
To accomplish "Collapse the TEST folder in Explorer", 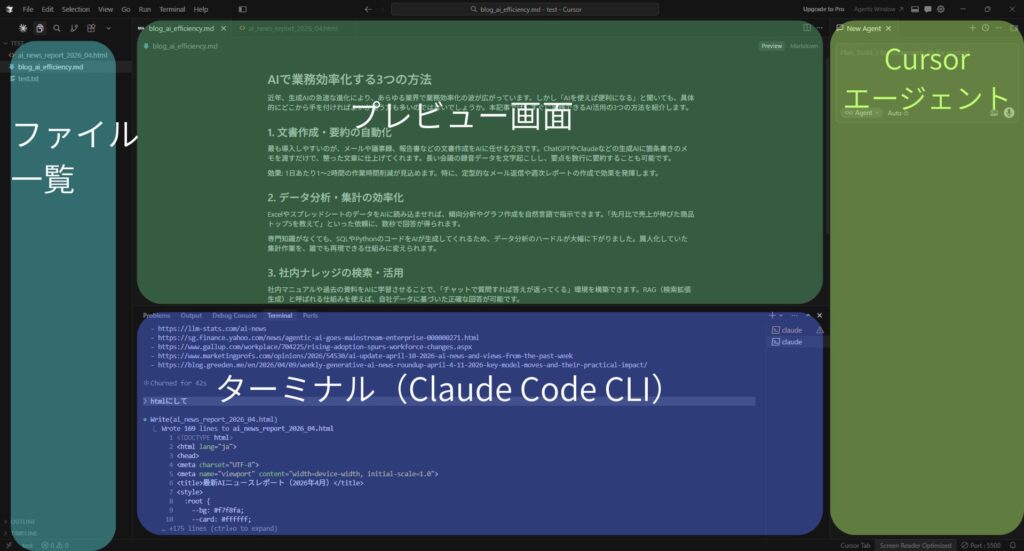I will (x=13, y=44).
